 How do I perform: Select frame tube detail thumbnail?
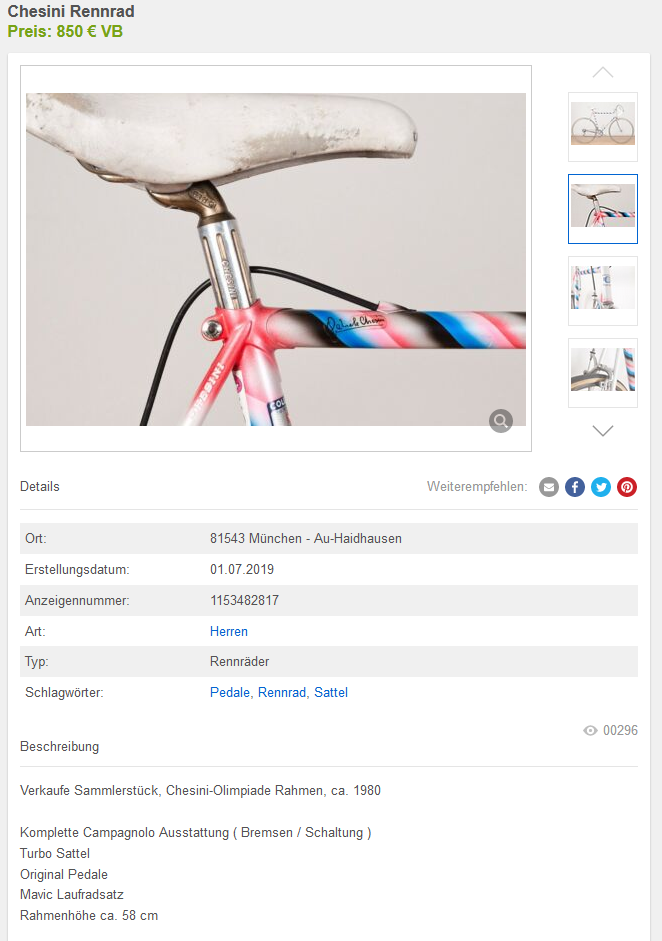point(603,291)
